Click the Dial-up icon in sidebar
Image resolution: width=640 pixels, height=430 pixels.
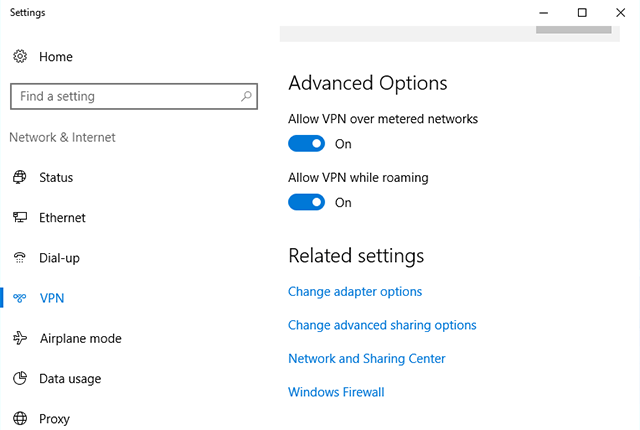point(20,258)
